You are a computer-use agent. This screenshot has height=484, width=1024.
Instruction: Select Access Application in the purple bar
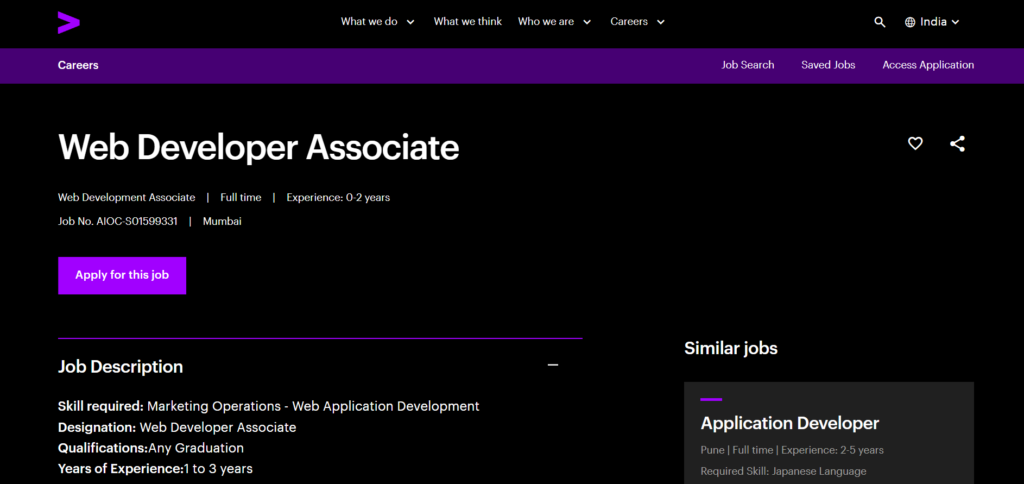pos(927,65)
